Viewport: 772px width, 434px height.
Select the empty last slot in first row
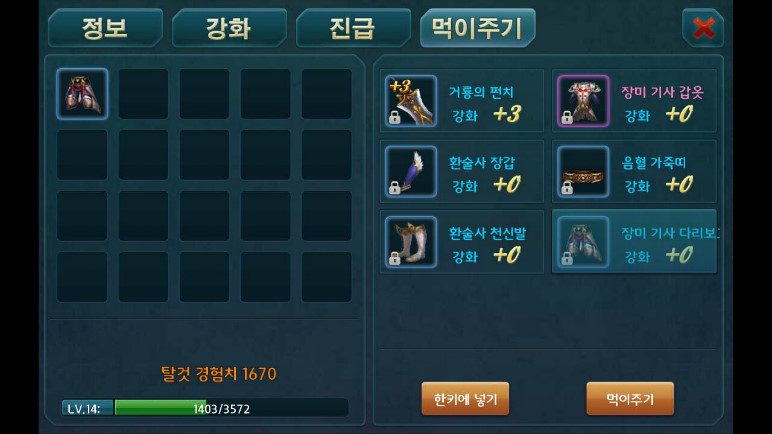326,94
